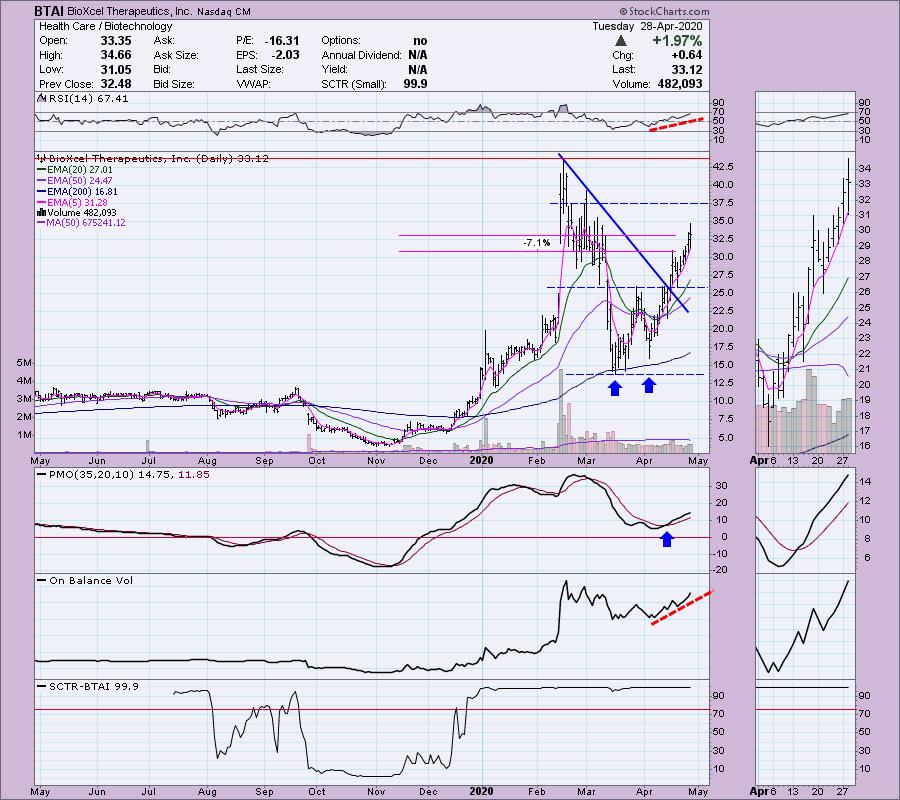Click the Bid Size label

pos(174,84)
